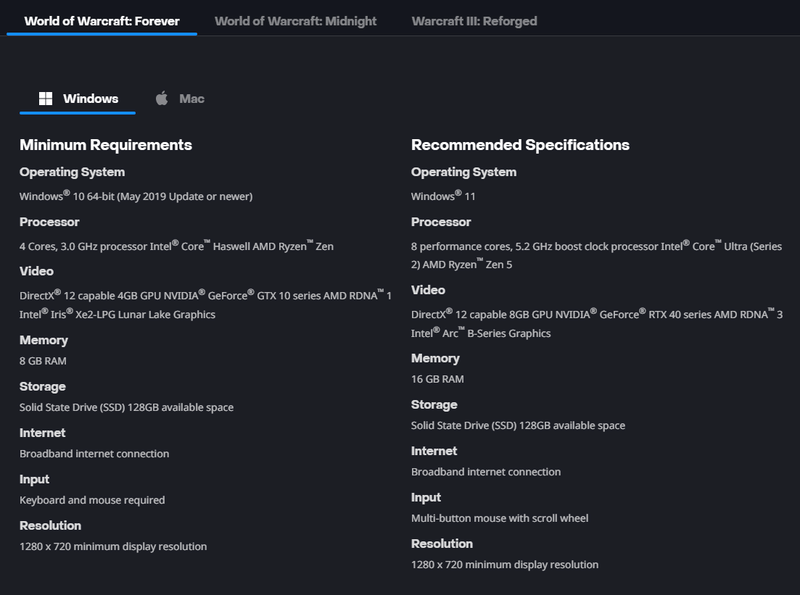The width and height of the screenshot is (800, 595).
Task: Click the 1280 x 720 text under Minimum Requirements
Action: (x=113, y=547)
